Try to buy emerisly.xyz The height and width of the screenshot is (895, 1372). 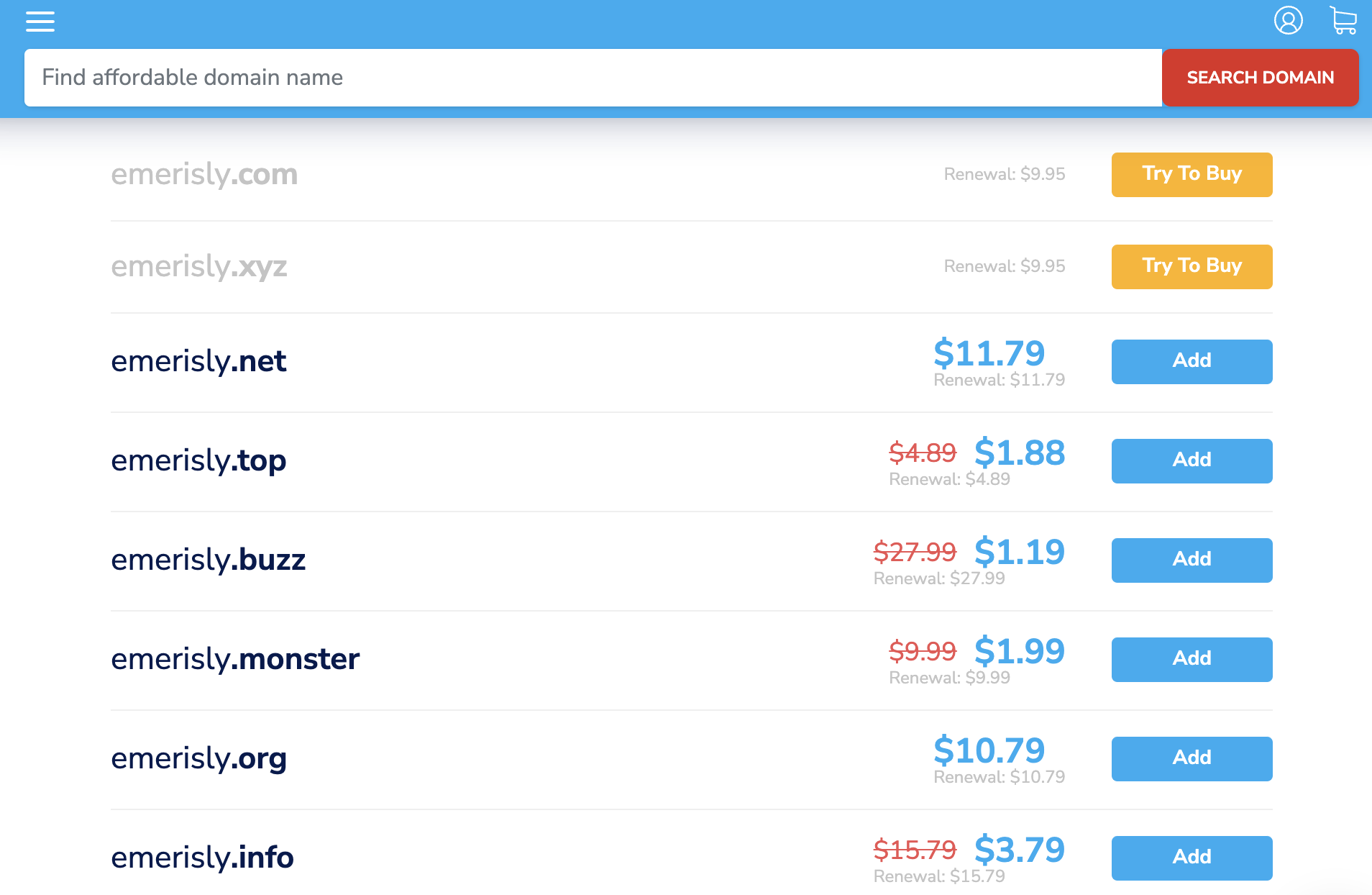coord(1192,266)
